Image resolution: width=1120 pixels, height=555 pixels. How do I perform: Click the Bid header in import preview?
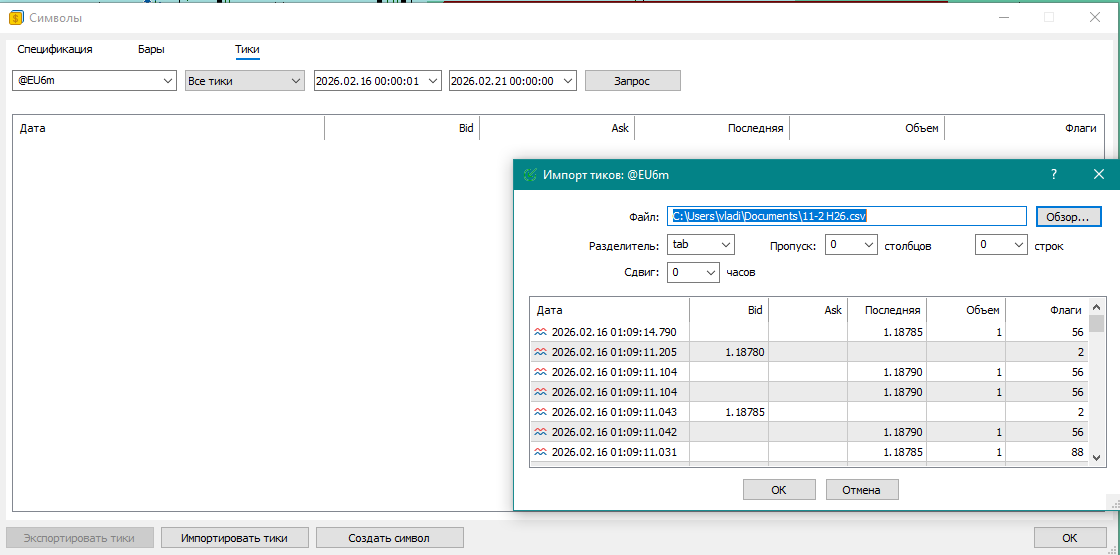pos(729,310)
